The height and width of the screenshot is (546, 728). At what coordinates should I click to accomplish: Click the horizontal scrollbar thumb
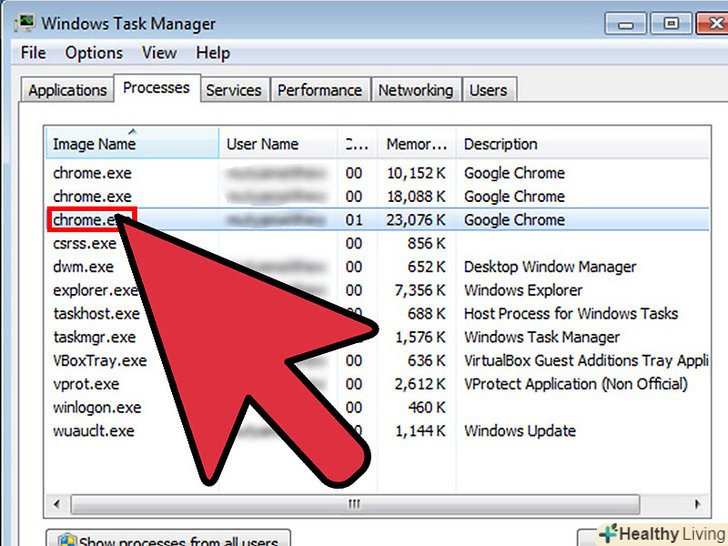[x=355, y=504]
